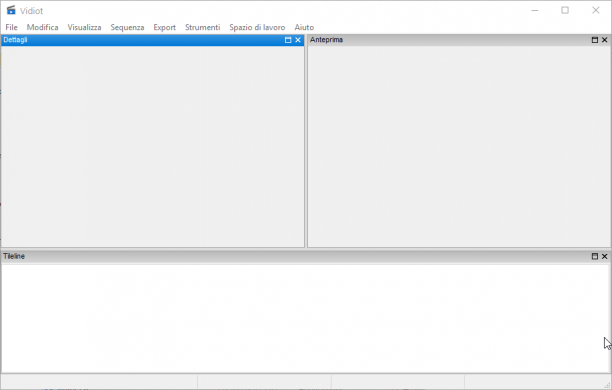Open the Aiuto help menu

coord(304,27)
